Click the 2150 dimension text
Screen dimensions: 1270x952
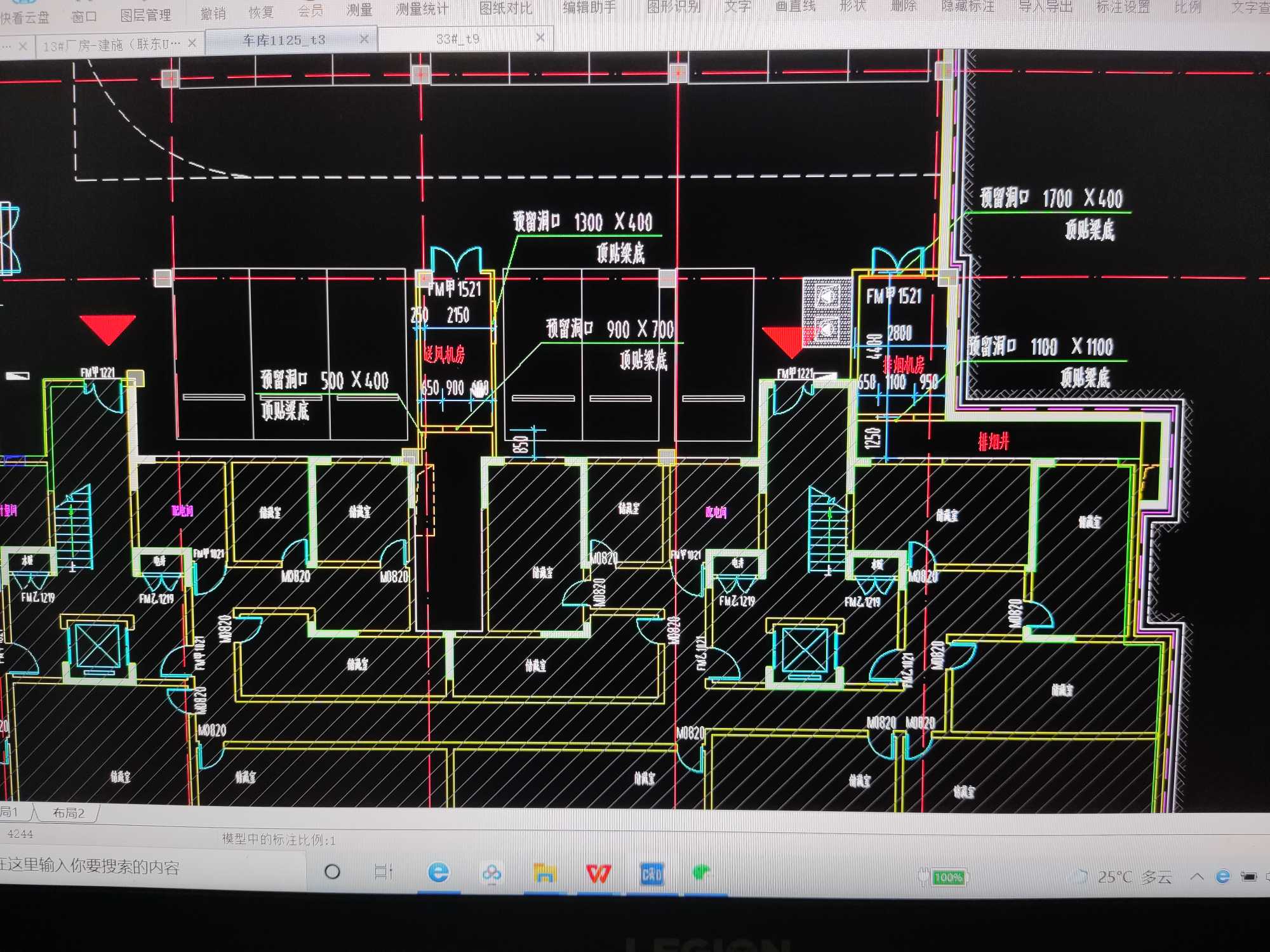coord(458,315)
